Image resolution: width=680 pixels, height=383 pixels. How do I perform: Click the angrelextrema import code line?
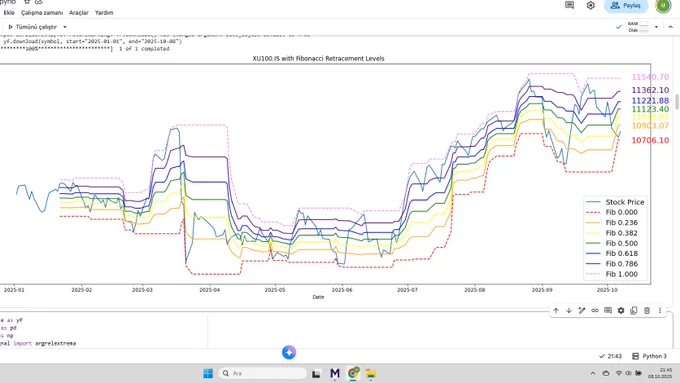38,343
